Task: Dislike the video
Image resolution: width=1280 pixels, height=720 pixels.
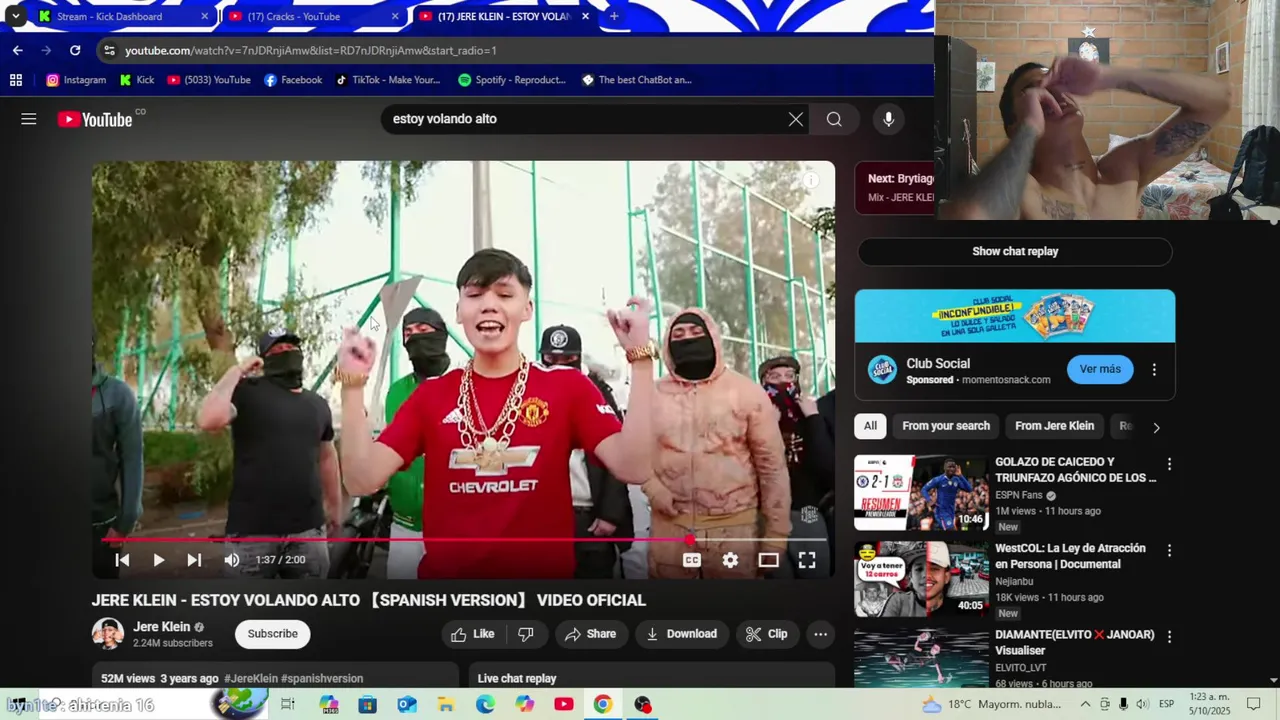Action: click(526, 634)
